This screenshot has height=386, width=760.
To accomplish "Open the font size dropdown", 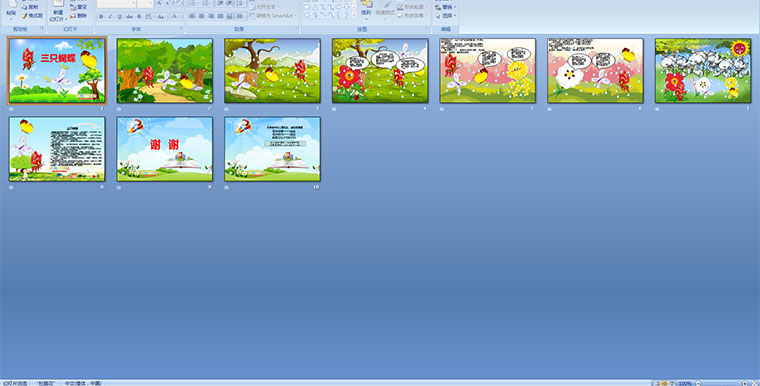I will coord(145,4).
